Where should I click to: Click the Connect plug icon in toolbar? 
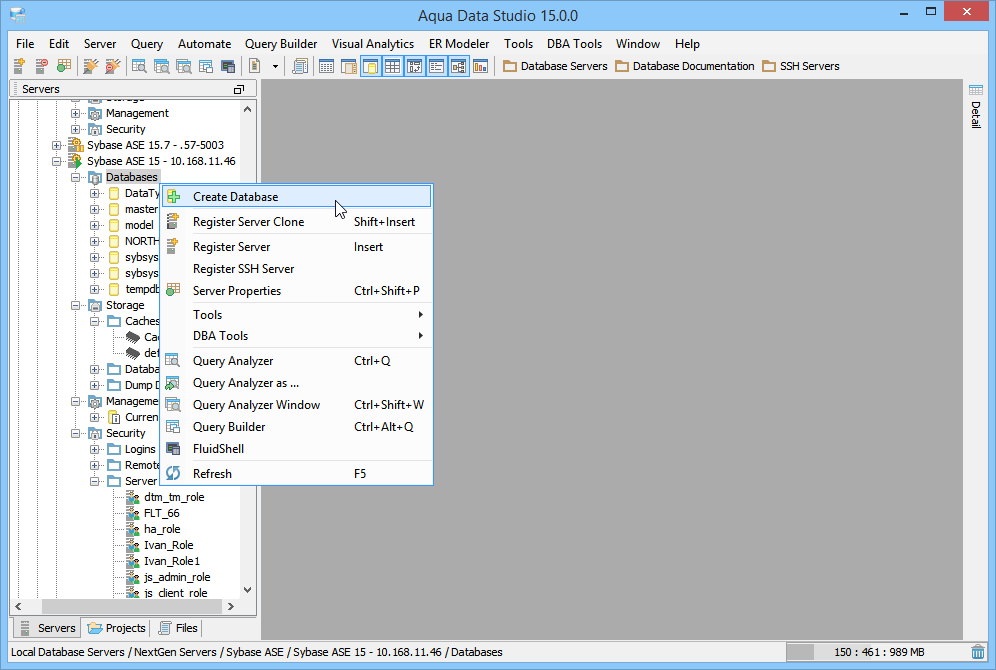[91, 66]
